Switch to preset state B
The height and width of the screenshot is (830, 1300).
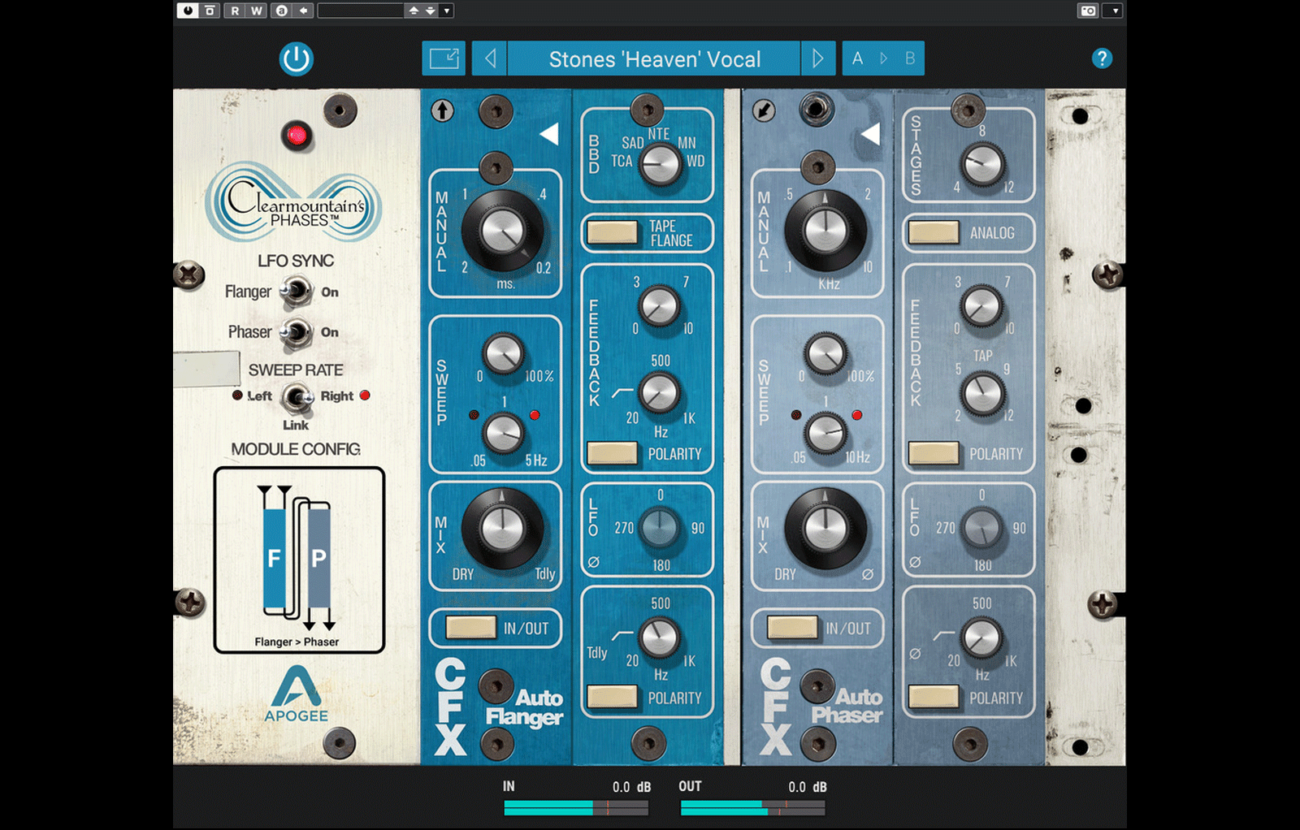[x=910, y=59]
